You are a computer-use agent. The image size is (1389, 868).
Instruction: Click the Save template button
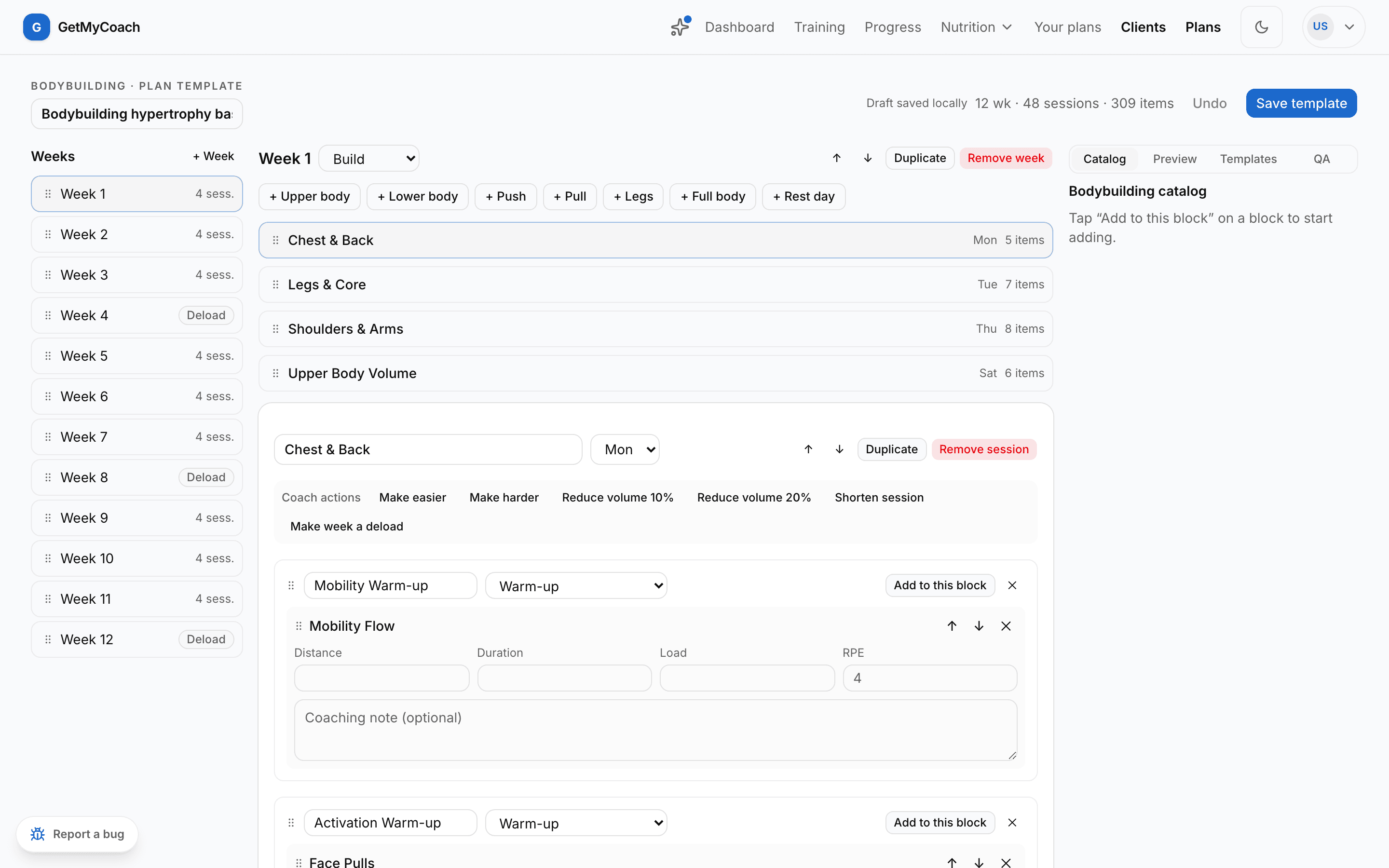pyautogui.click(x=1301, y=103)
